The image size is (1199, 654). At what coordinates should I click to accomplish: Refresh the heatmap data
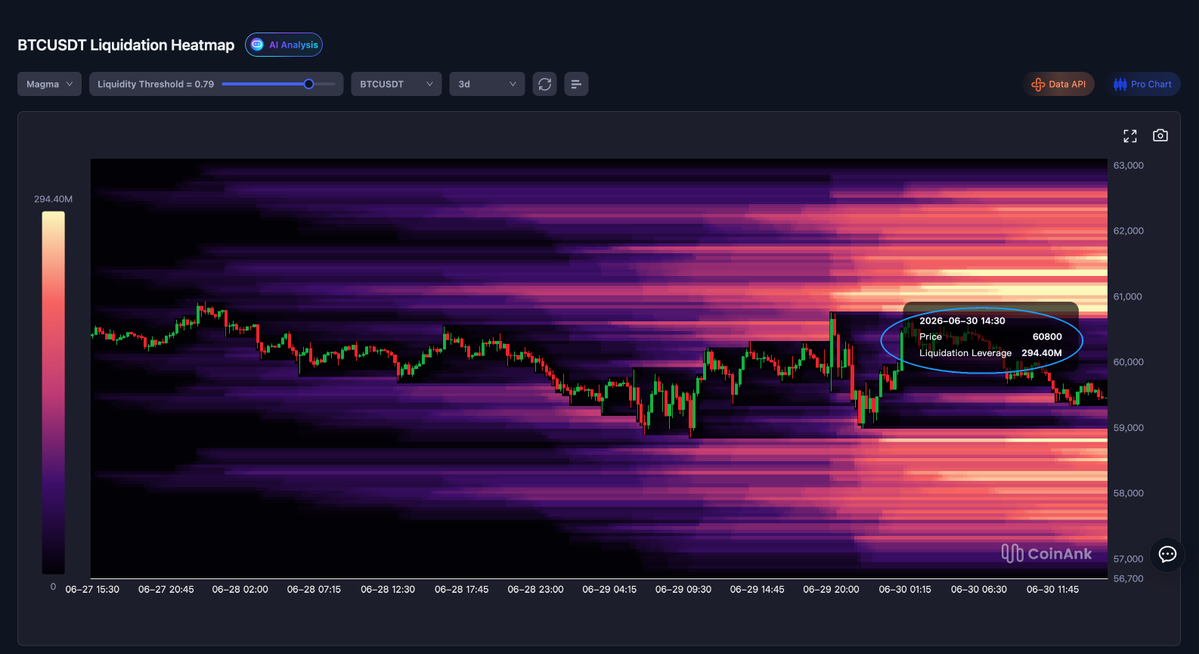pyautogui.click(x=544, y=84)
